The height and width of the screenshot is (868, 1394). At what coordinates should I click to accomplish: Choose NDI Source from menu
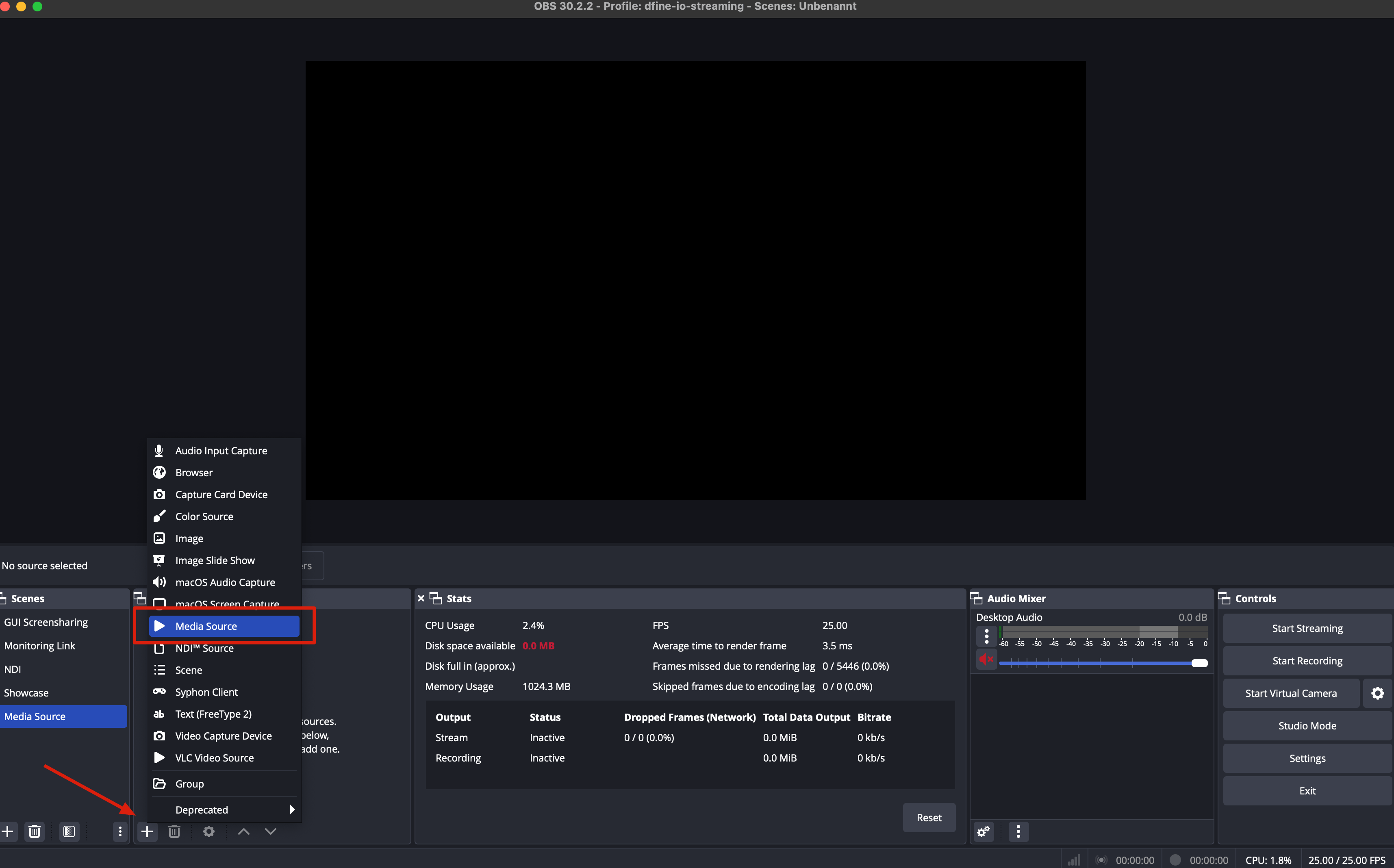[224, 648]
